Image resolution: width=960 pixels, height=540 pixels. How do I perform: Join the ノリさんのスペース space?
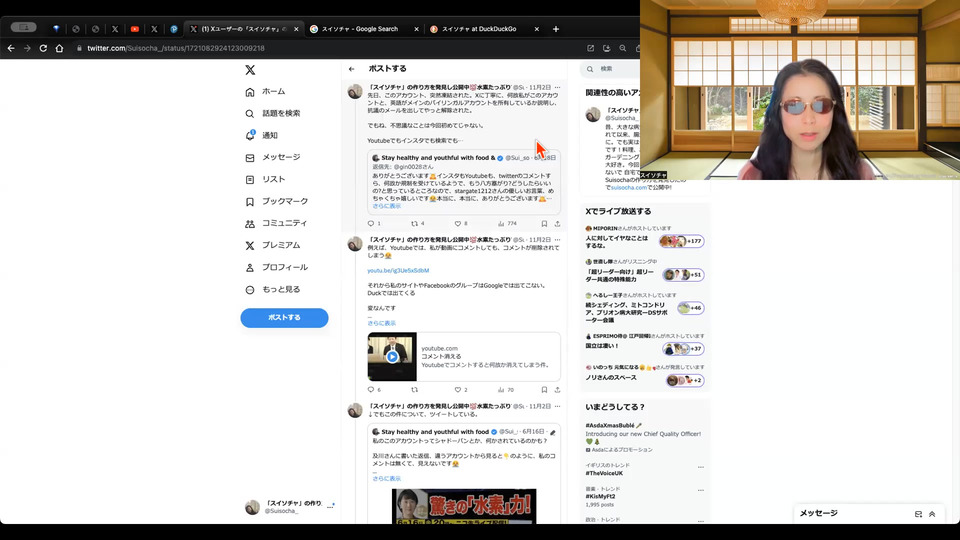tap(645, 375)
